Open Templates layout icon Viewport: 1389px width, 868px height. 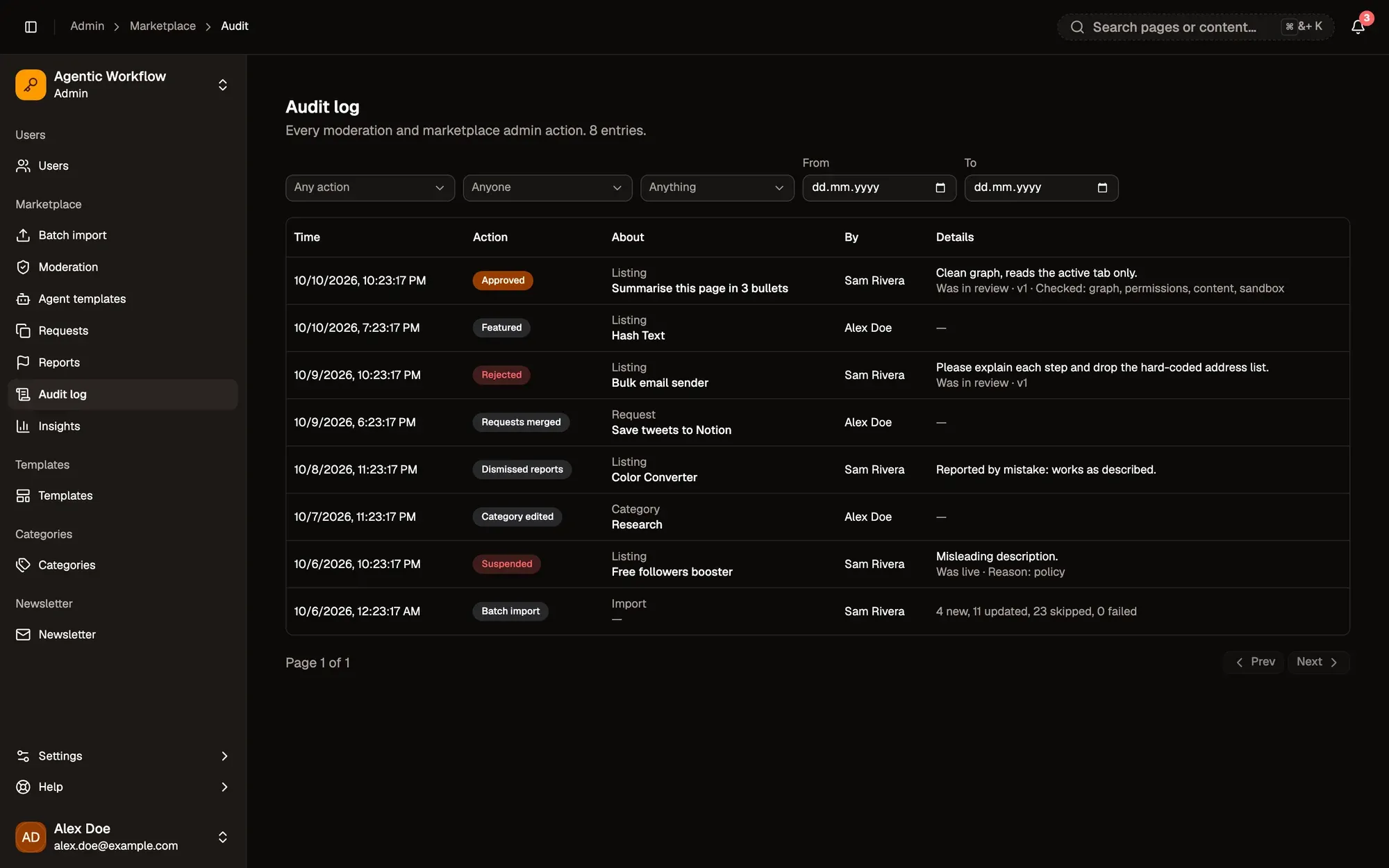[23, 496]
